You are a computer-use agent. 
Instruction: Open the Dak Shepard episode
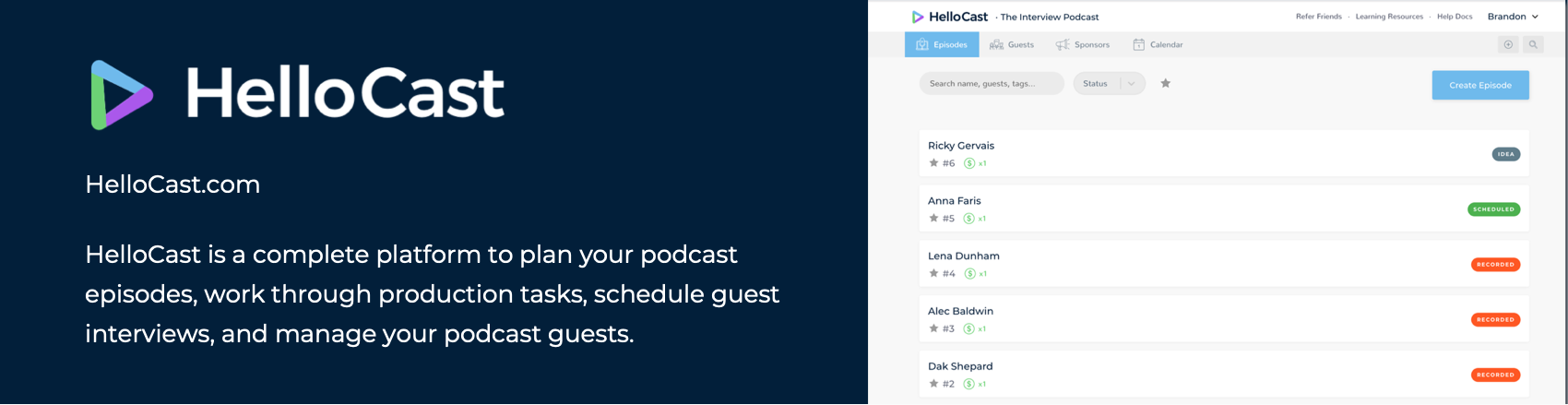[1224, 375]
